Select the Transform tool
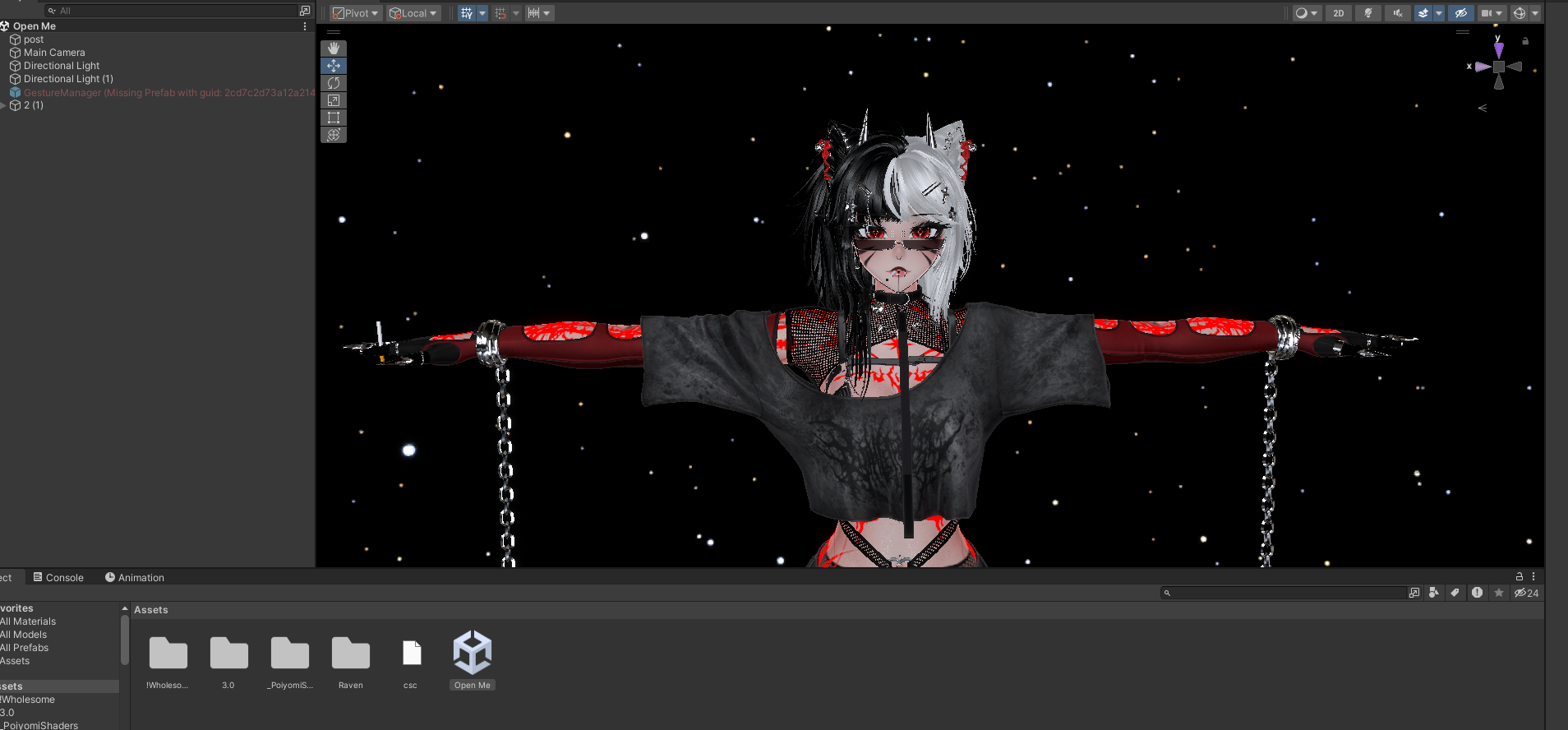This screenshot has height=730, width=1568. point(334,135)
